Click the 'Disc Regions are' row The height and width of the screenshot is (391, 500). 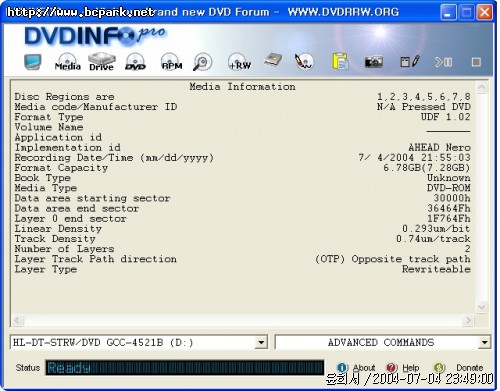point(242,97)
